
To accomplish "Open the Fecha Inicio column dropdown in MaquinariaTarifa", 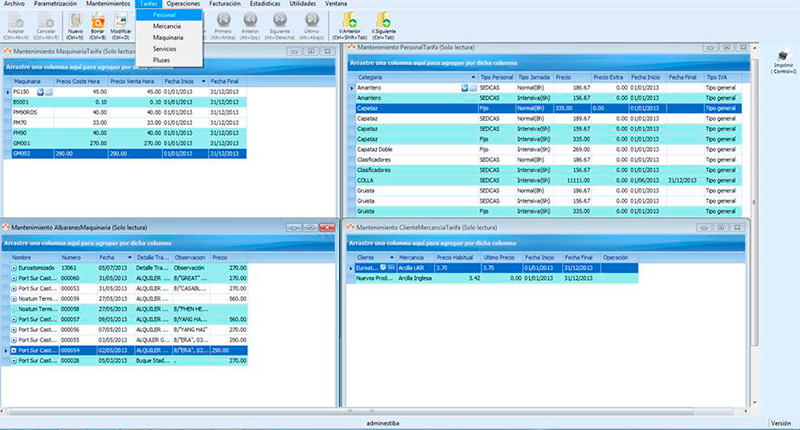I will [x=204, y=82].
